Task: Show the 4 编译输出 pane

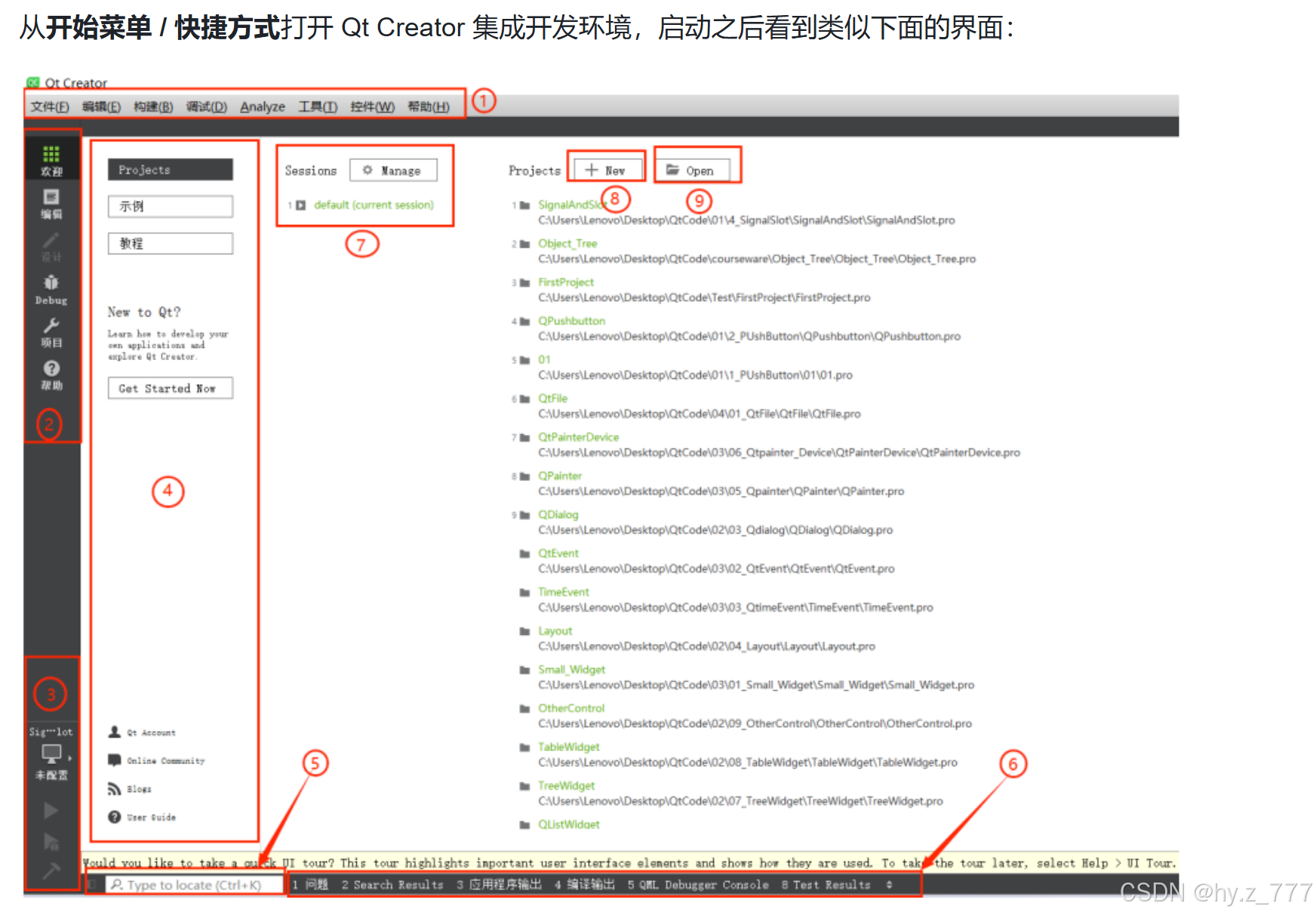Action: coord(585,885)
